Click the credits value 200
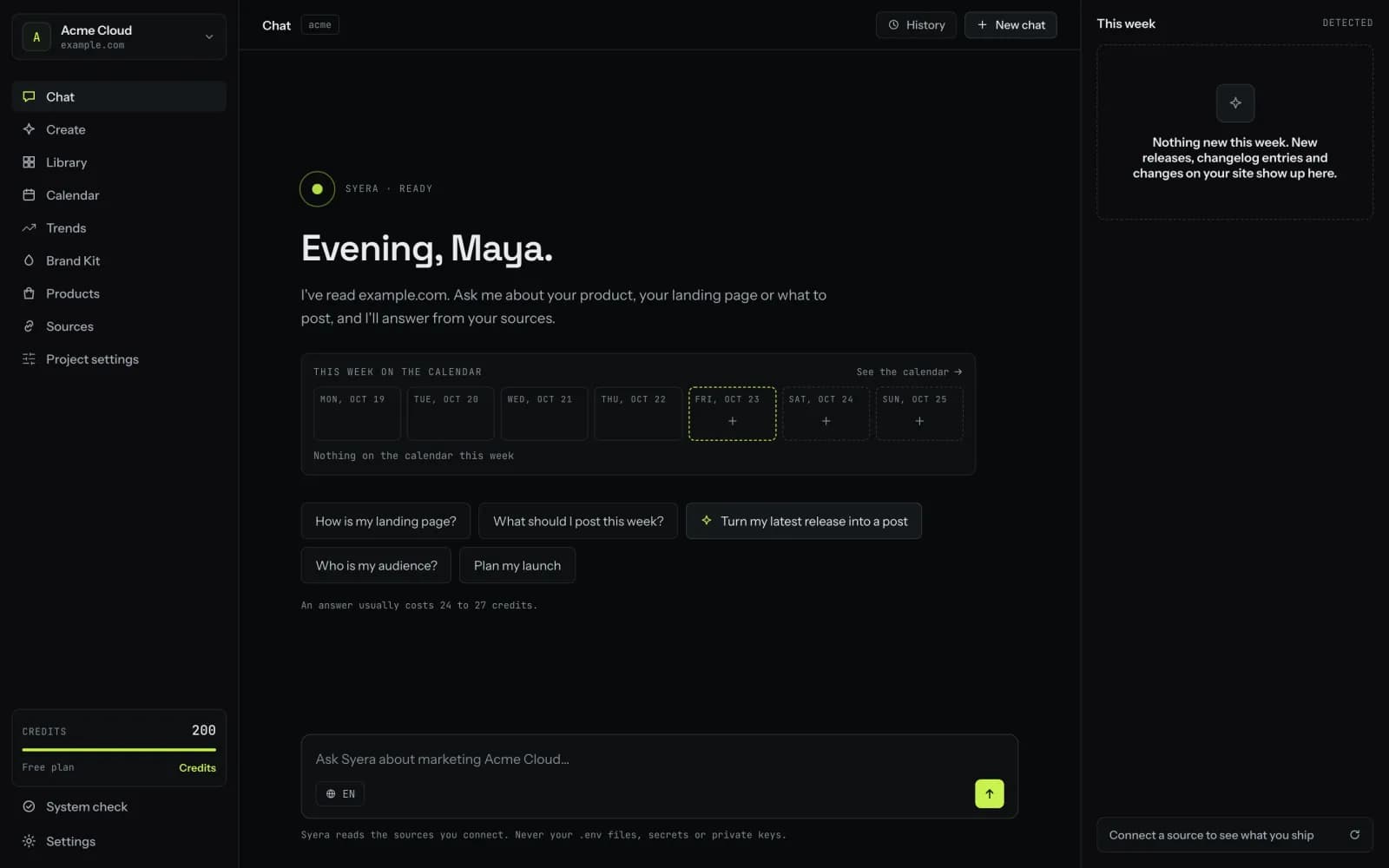The width and height of the screenshot is (1389, 868). point(204,731)
